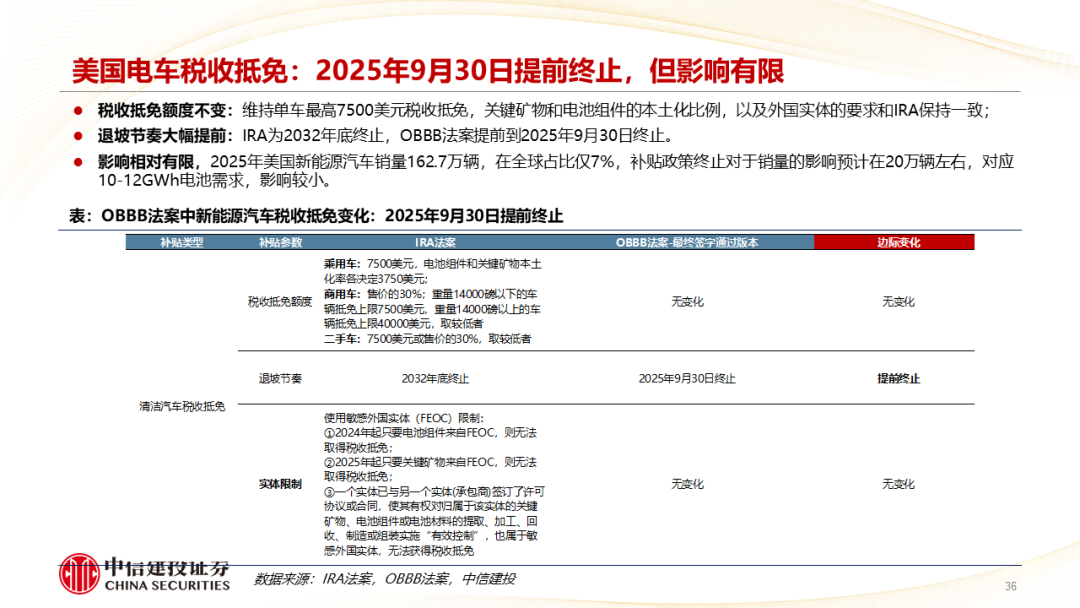Click the bold 提前终止 cell
Screen dimensions: 1080x608
(898, 379)
